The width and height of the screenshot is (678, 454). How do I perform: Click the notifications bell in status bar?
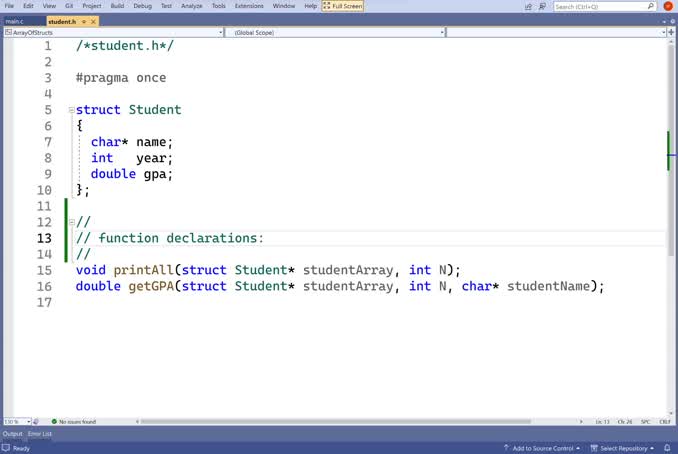point(667,448)
